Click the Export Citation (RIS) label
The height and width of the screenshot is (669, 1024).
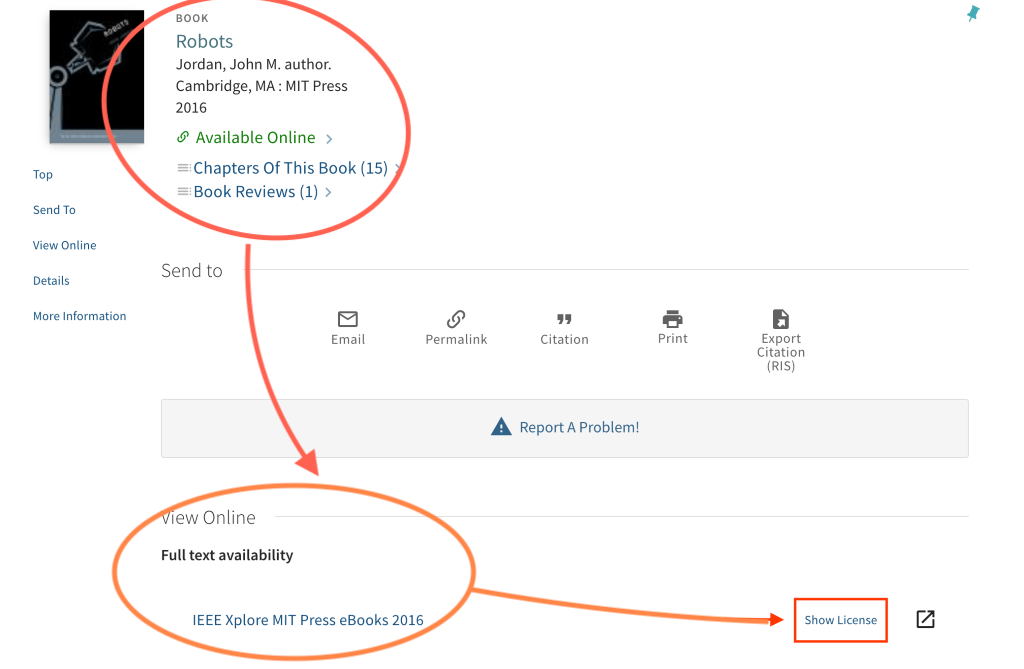pyautogui.click(x=781, y=352)
